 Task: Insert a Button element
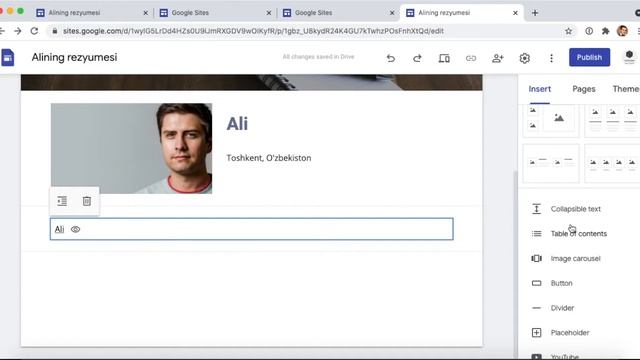click(x=562, y=283)
